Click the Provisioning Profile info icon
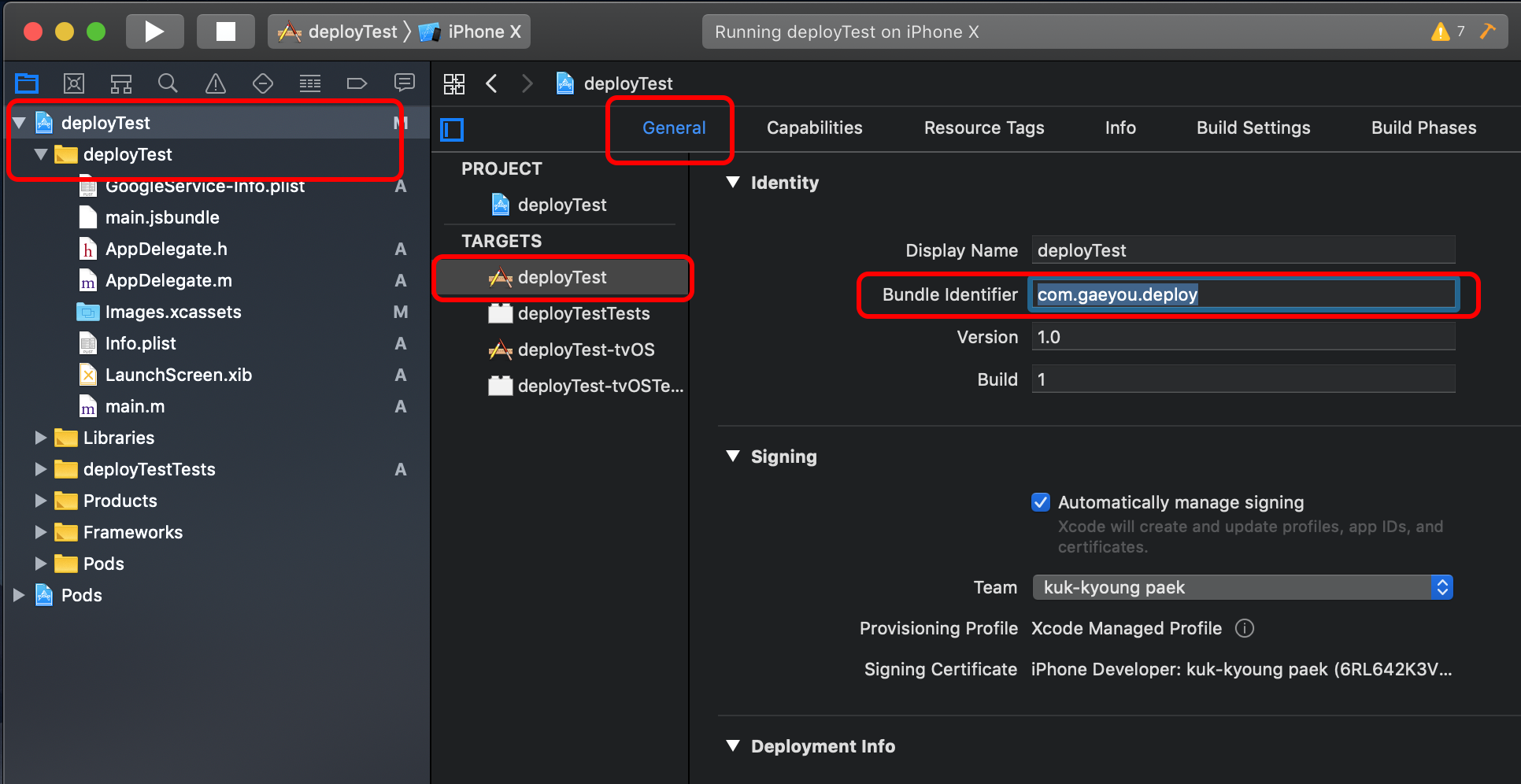Image resolution: width=1521 pixels, height=784 pixels. (x=1245, y=628)
